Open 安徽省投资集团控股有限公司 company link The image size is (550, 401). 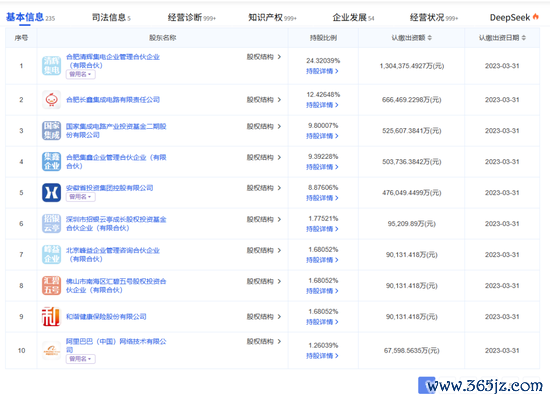109,188
